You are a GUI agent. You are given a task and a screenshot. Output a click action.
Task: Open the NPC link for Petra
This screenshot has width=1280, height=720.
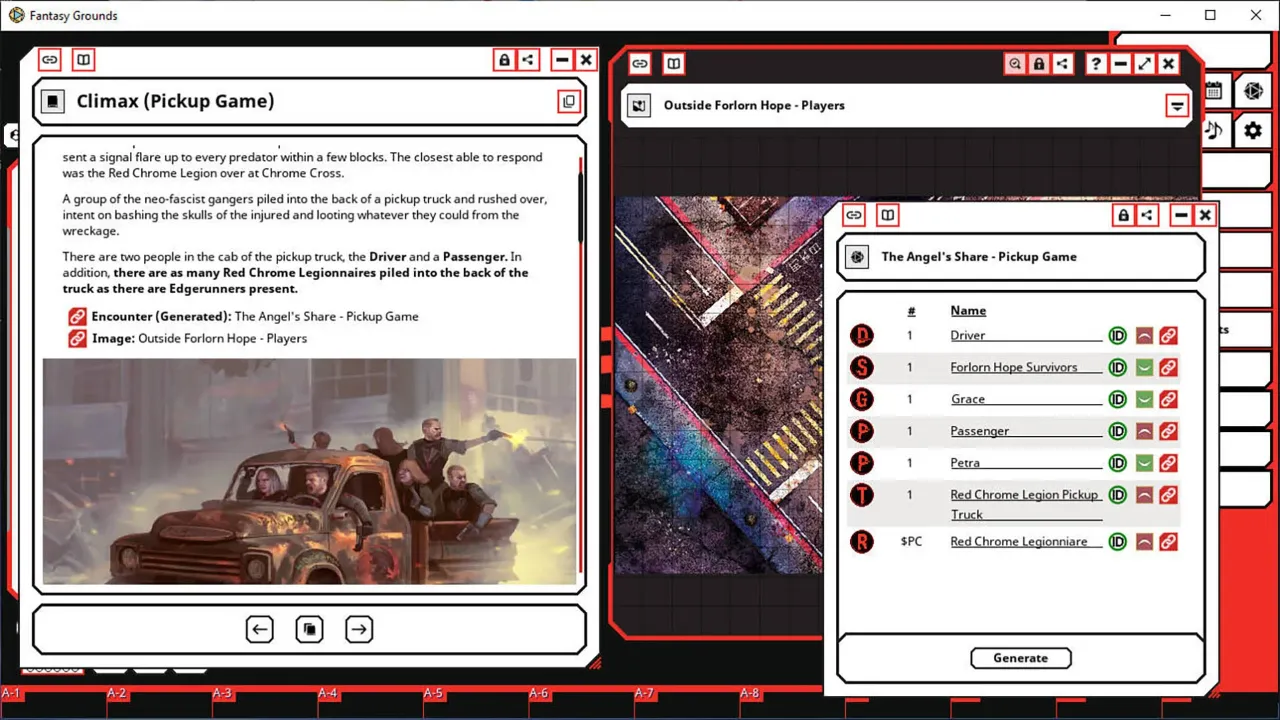click(1167, 463)
